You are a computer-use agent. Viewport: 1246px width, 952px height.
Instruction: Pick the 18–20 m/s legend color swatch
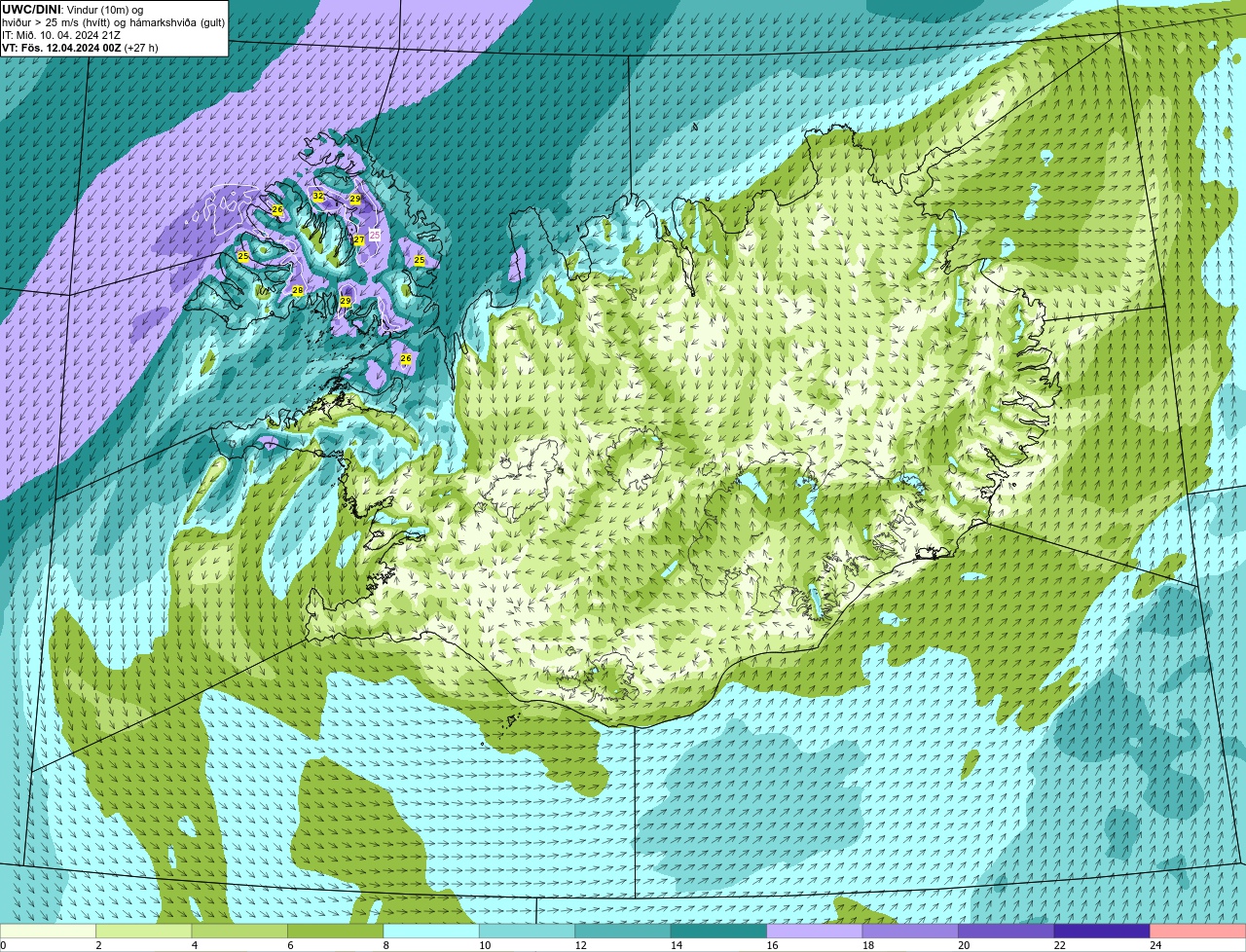910,931
